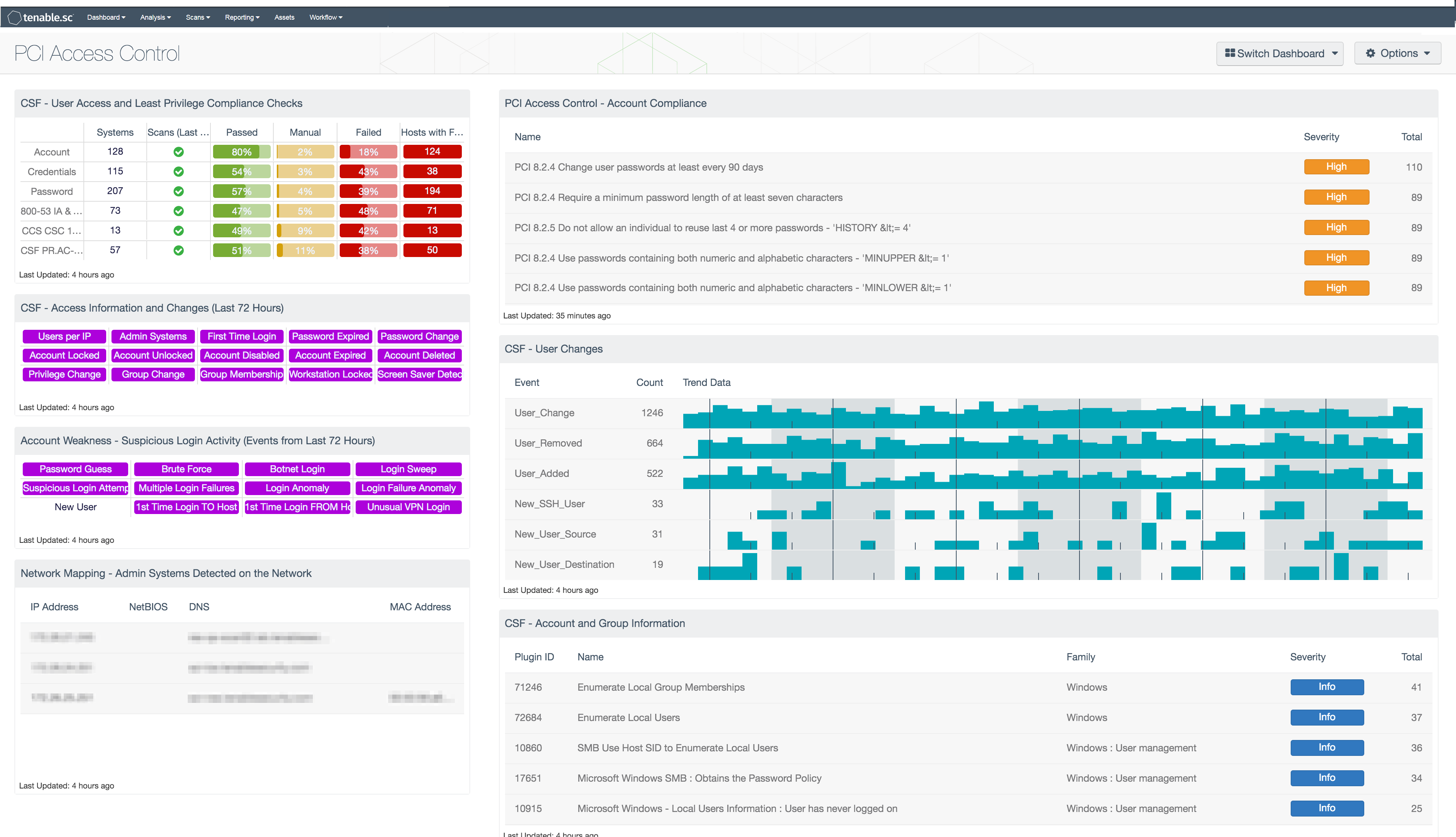Click the green check in Credentials row

click(x=178, y=171)
